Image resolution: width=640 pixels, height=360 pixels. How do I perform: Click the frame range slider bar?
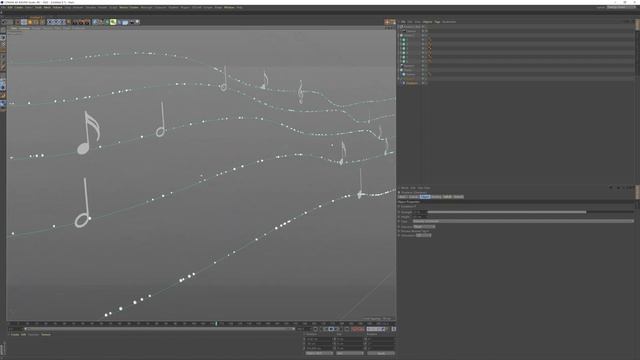tap(159, 329)
